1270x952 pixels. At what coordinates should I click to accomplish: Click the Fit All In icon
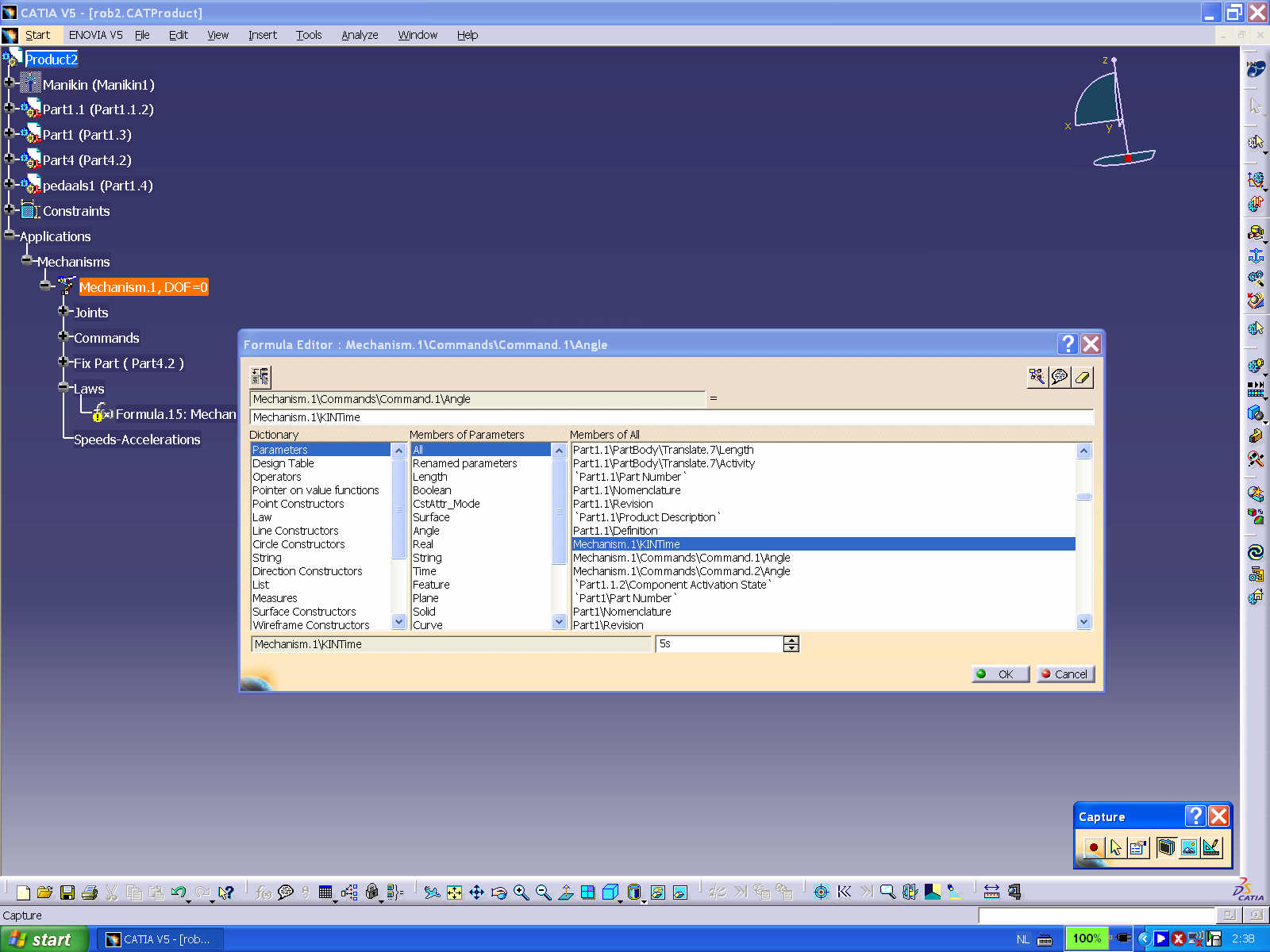(454, 892)
